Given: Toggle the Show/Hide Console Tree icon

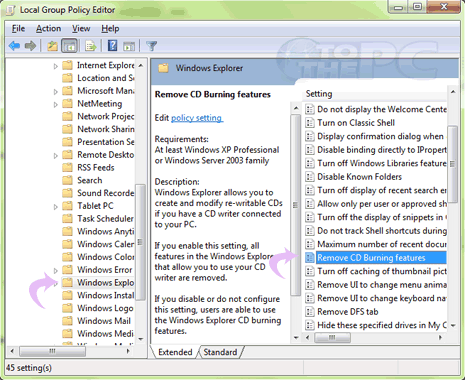Looking at the screenshot, I should click(x=69, y=46).
